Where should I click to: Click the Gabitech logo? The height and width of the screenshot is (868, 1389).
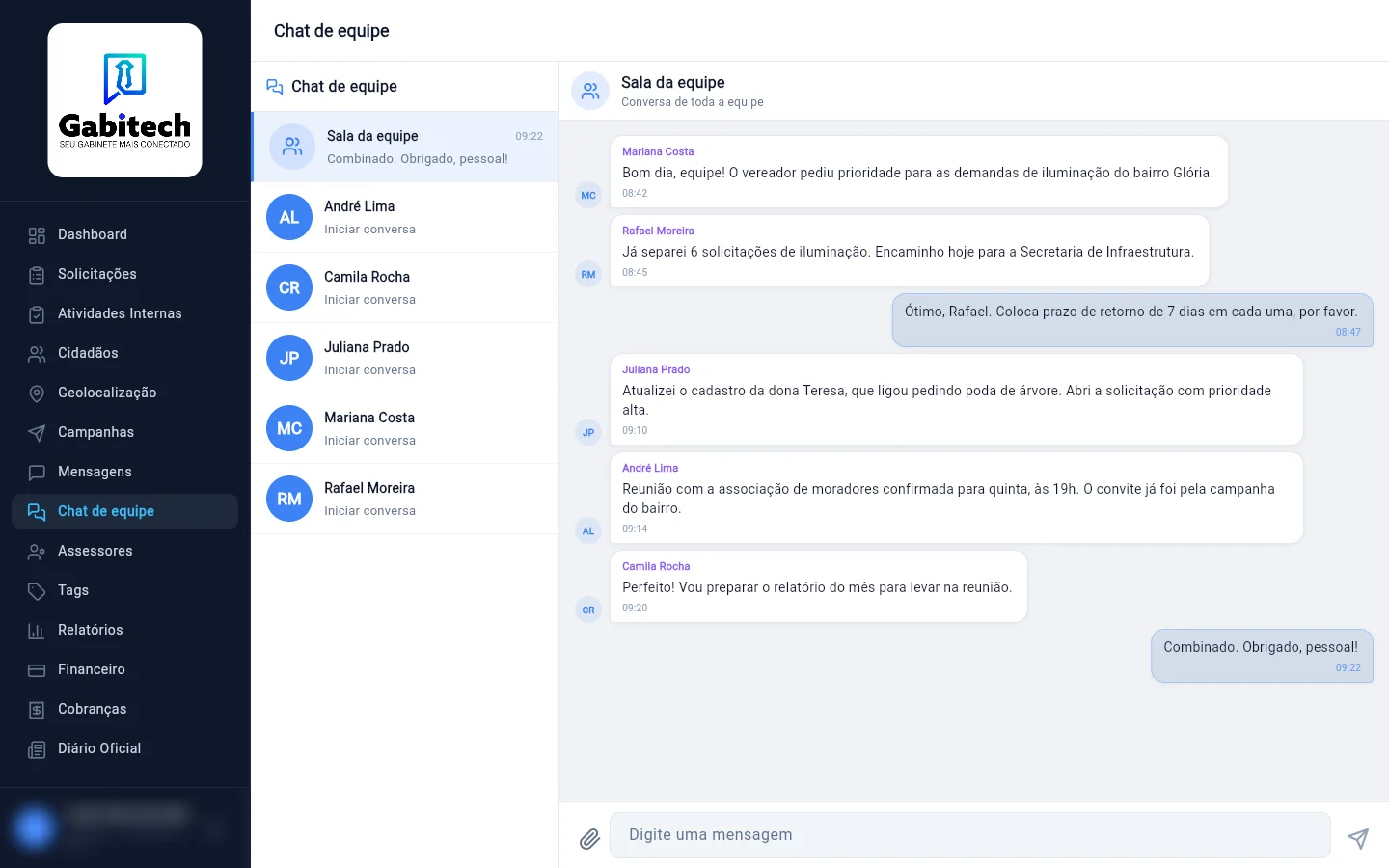(125, 100)
